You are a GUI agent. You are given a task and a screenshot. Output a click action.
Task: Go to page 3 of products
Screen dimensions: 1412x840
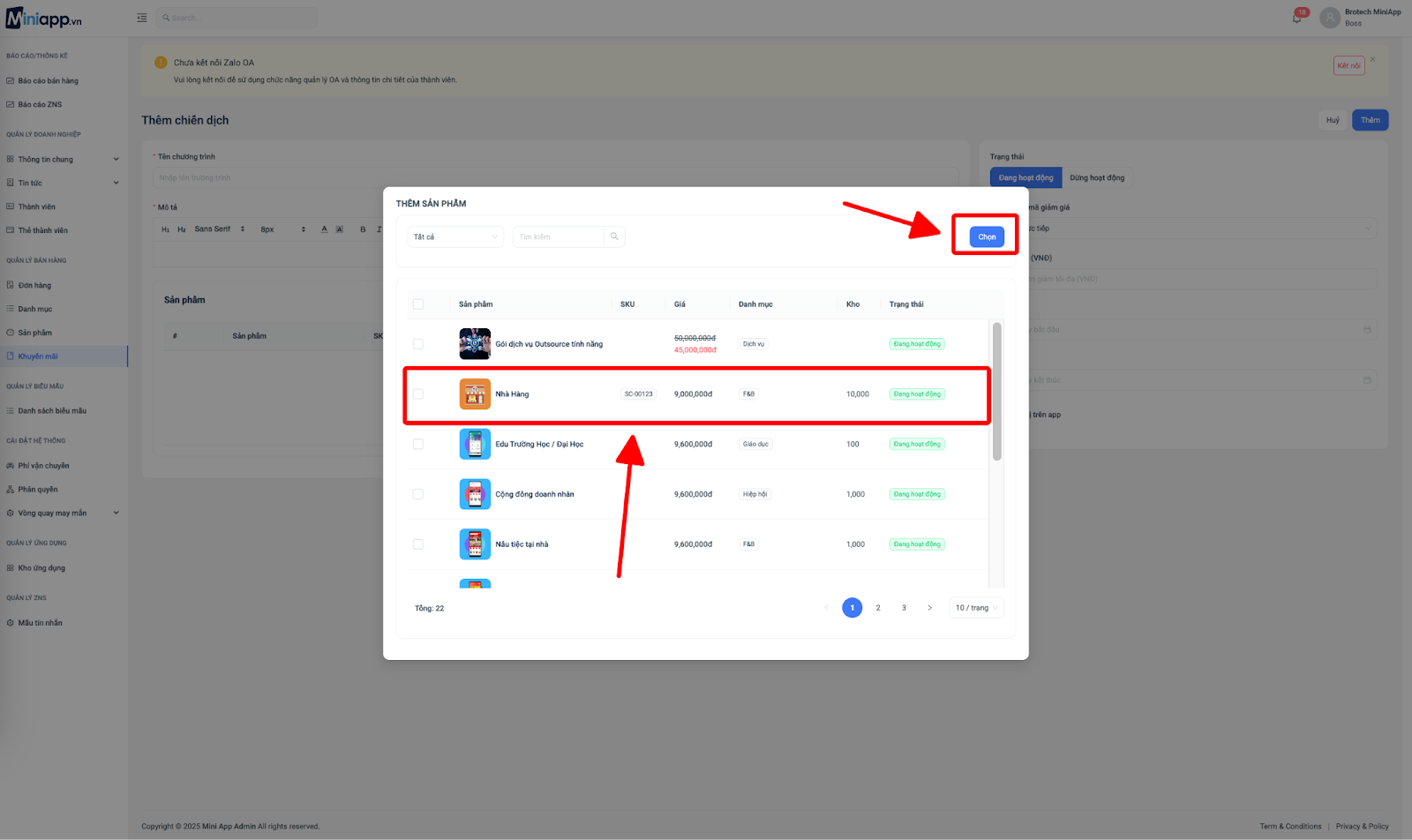tap(904, 608)
